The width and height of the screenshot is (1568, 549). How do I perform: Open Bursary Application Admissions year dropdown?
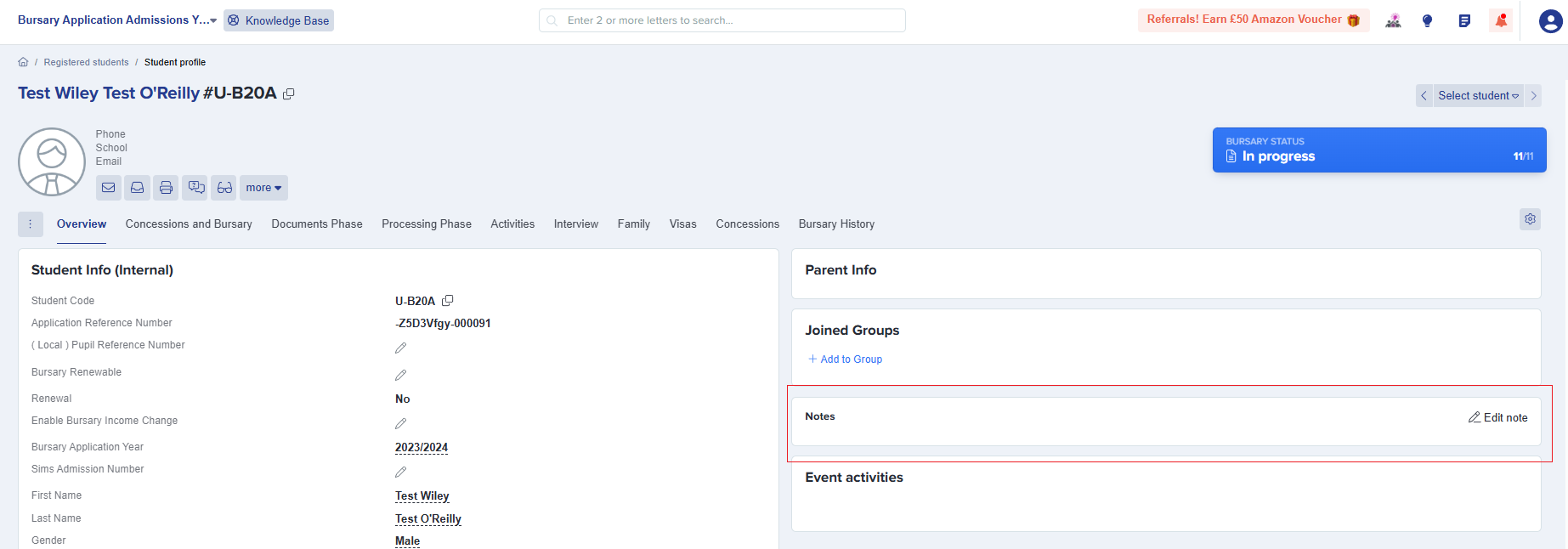[x=117, y=20]
